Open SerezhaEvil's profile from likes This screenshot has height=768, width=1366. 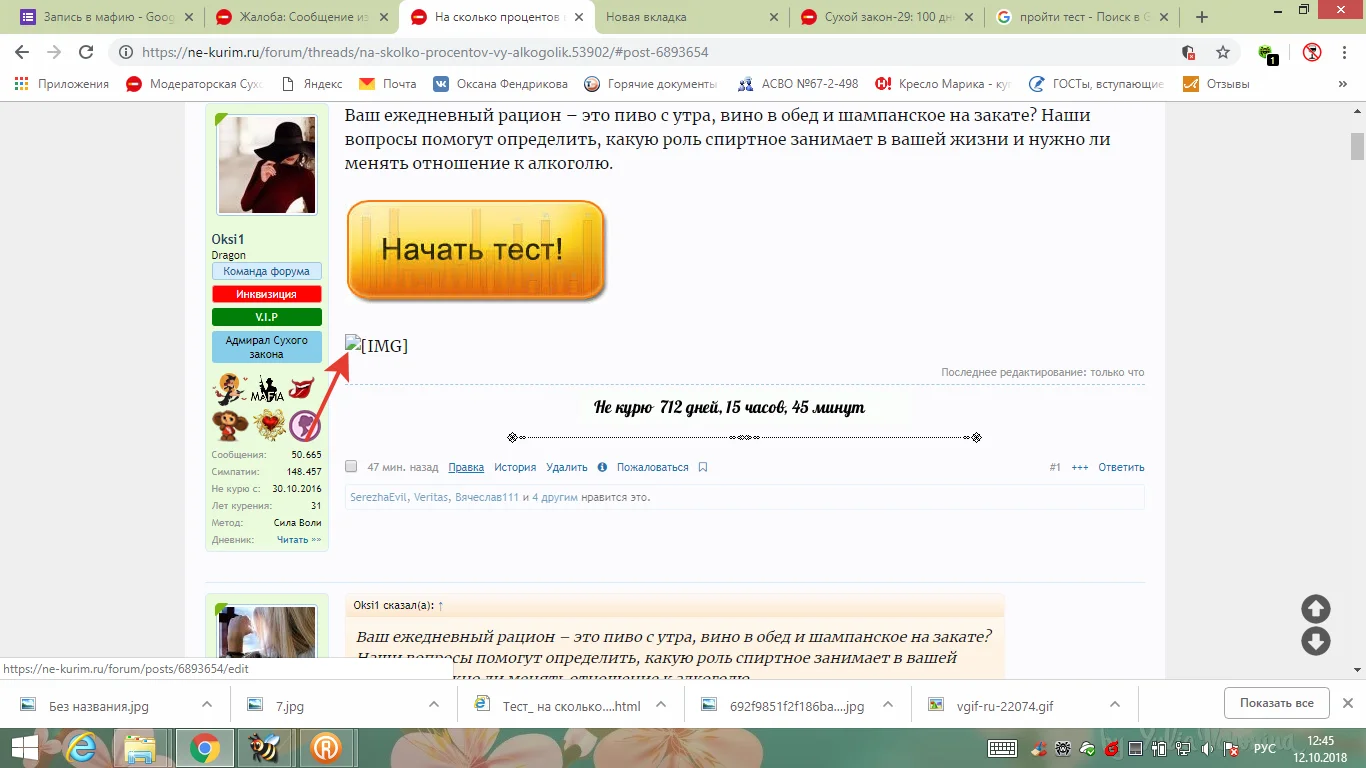[x=378, y=497]
